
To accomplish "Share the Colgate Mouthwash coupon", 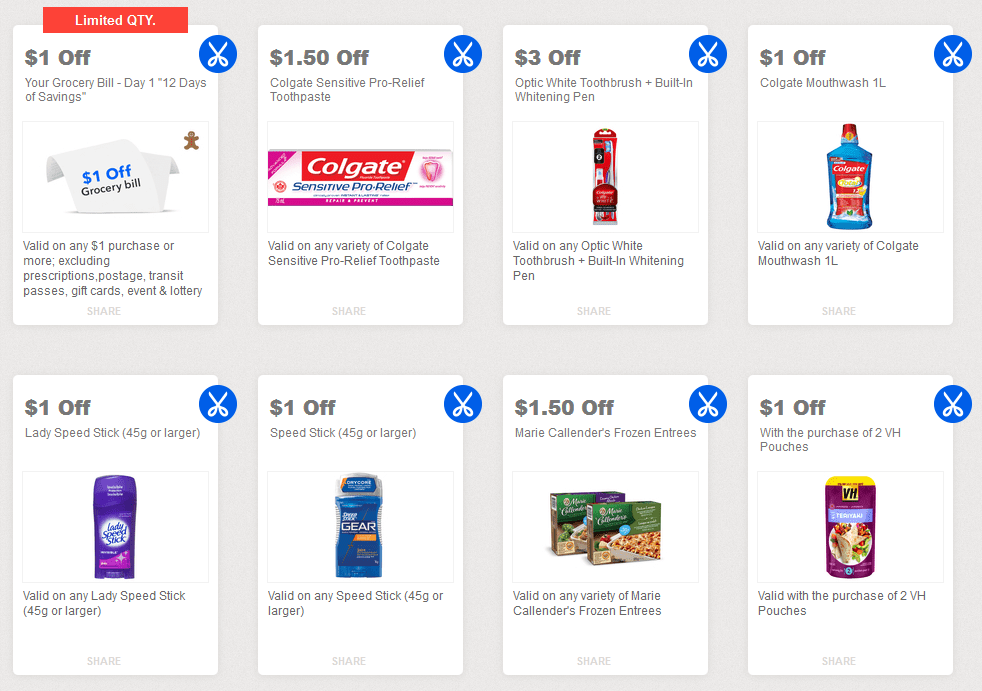I will [x=839, y=311].
